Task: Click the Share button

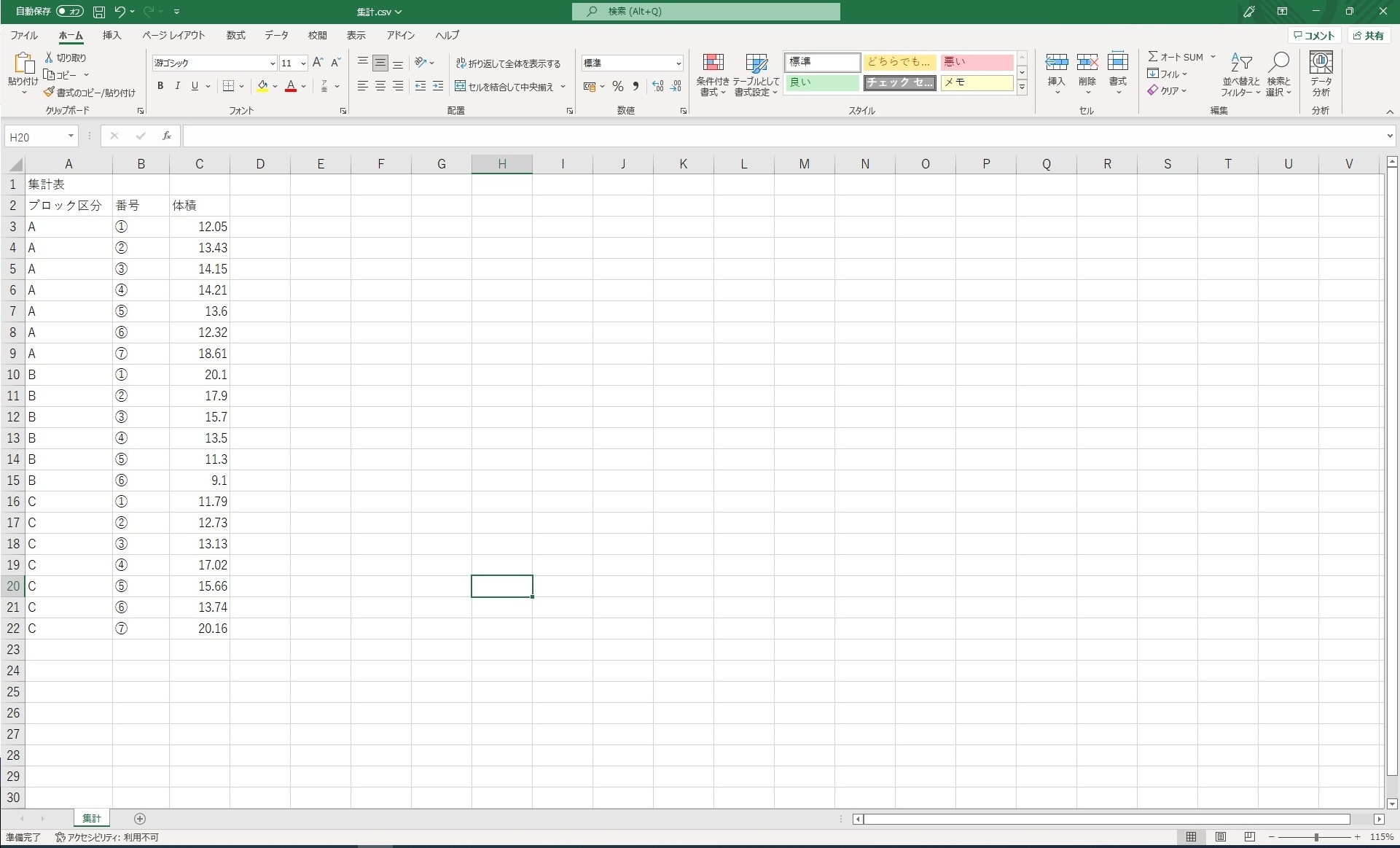Action: point(1369,35)
